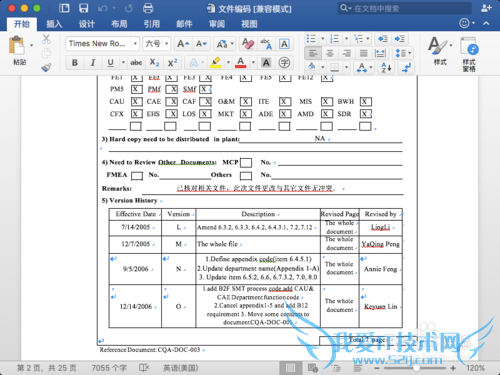Open the Styles Pane

click(x=469, y=54)
